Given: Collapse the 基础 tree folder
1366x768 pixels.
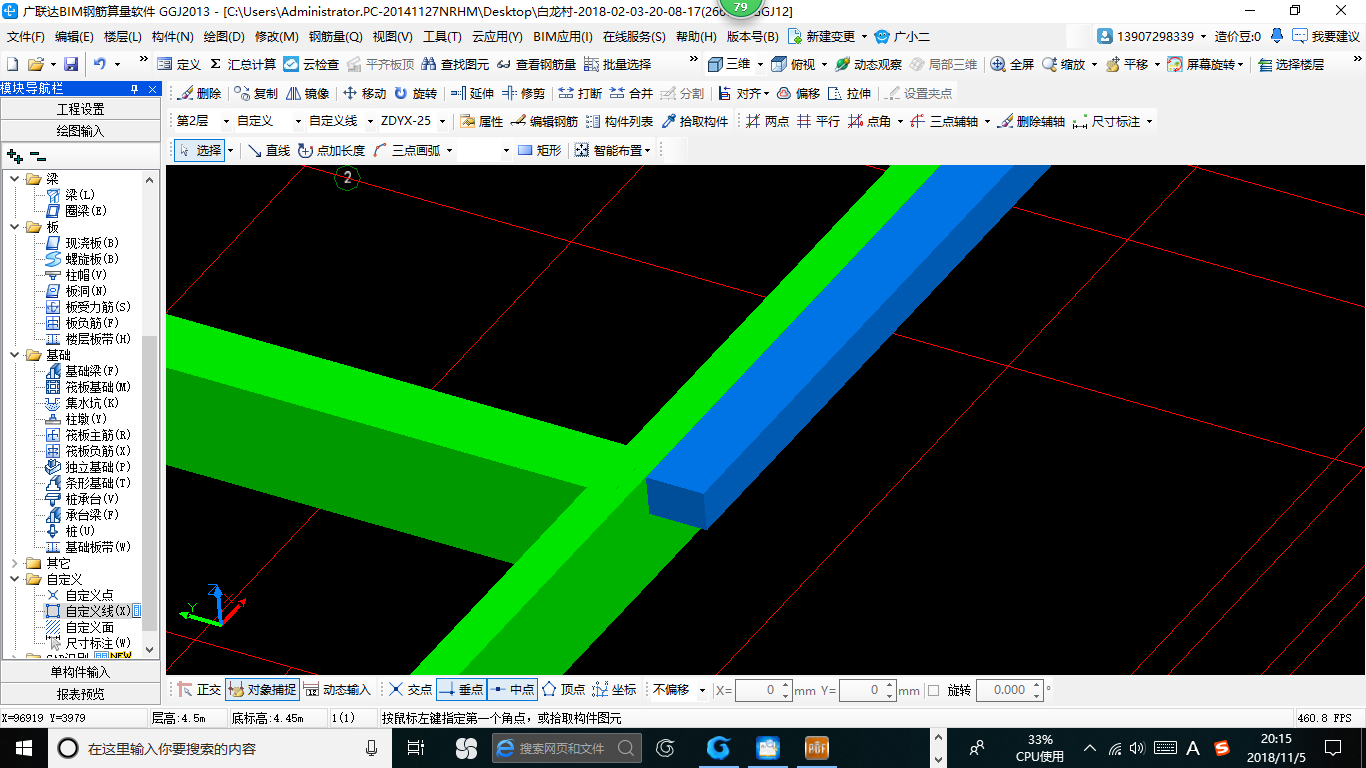Looking at the screenshot, I should pyautogui.click(x=15, y=355).
